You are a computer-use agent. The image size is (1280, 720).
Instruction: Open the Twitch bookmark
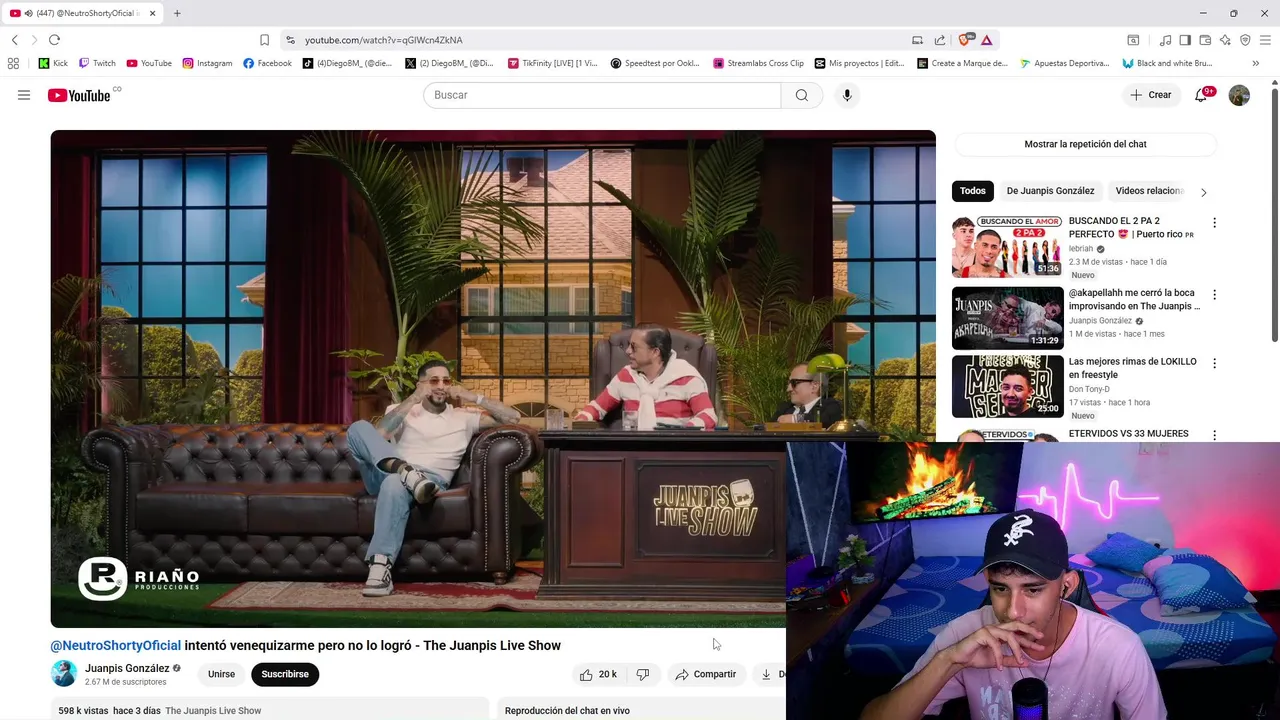pyautogui.click(x=97, y=63)
